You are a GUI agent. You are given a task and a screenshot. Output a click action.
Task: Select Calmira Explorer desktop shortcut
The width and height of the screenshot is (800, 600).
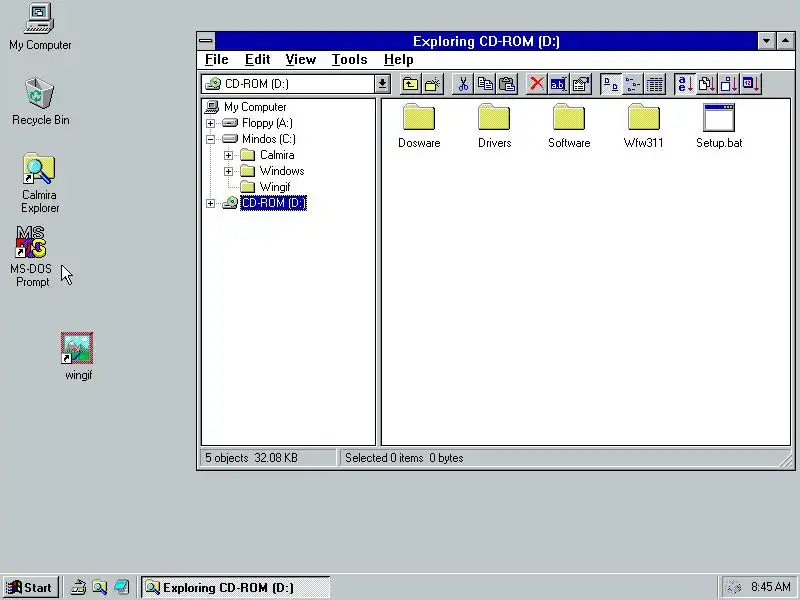tap(40, 183)
